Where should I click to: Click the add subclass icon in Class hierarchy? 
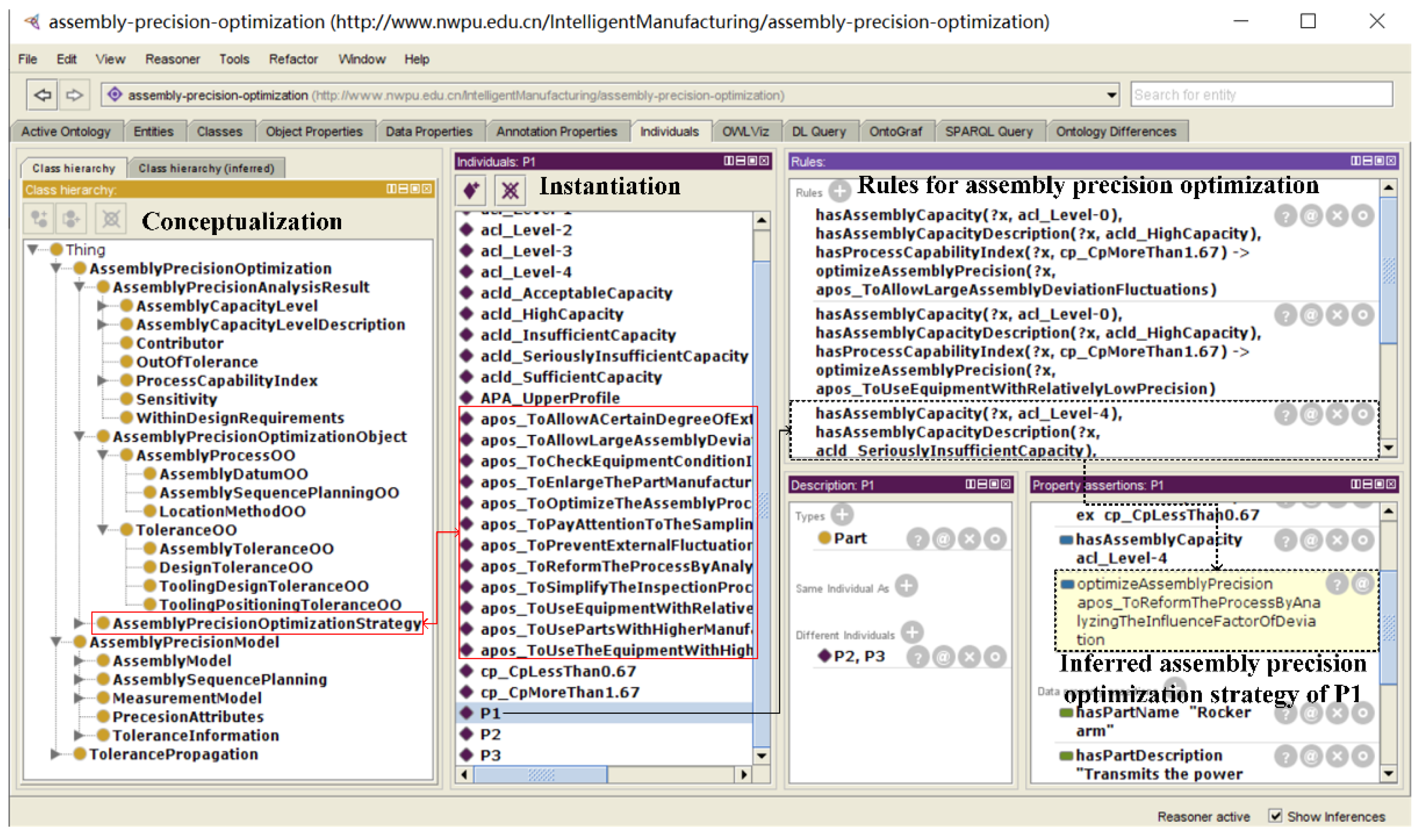39,219
